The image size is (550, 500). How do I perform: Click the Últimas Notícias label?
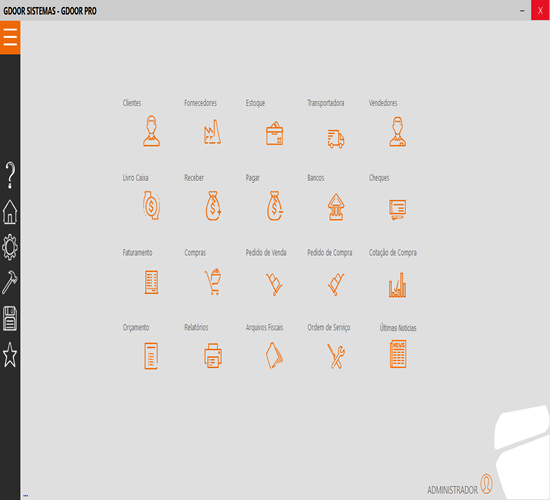coord(398,328)
